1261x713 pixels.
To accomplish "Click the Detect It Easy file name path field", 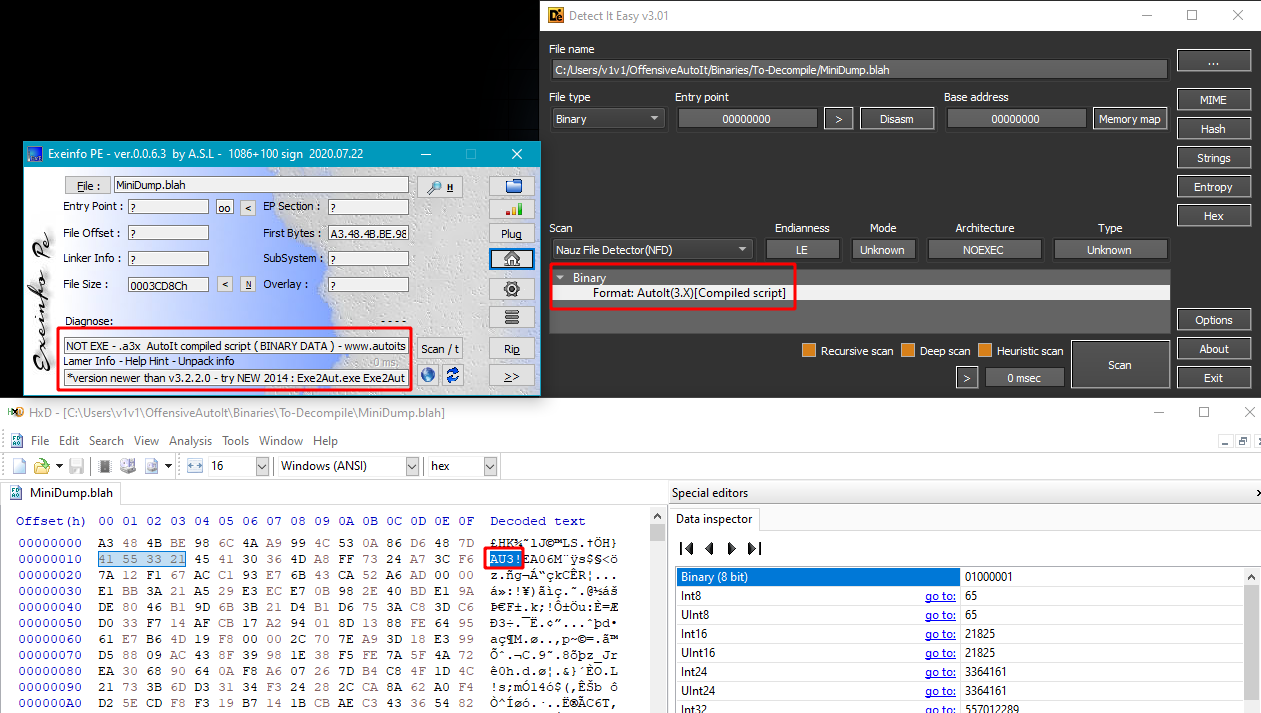I will (860, 70).
